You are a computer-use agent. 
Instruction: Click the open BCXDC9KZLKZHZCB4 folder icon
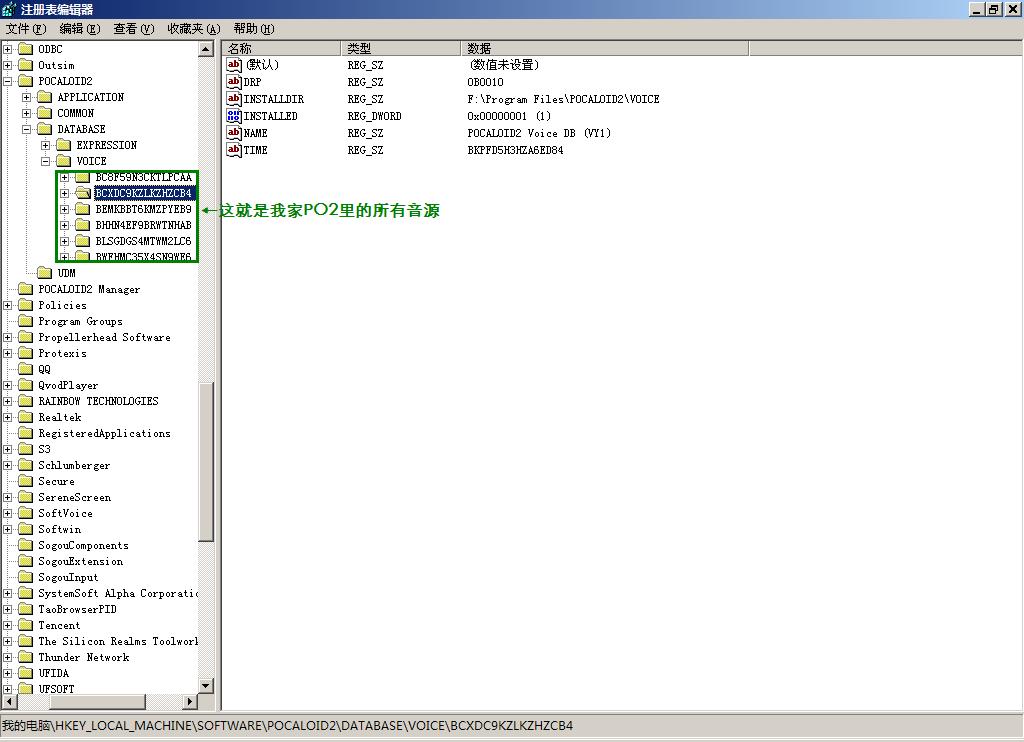click(x=83, y=193)
